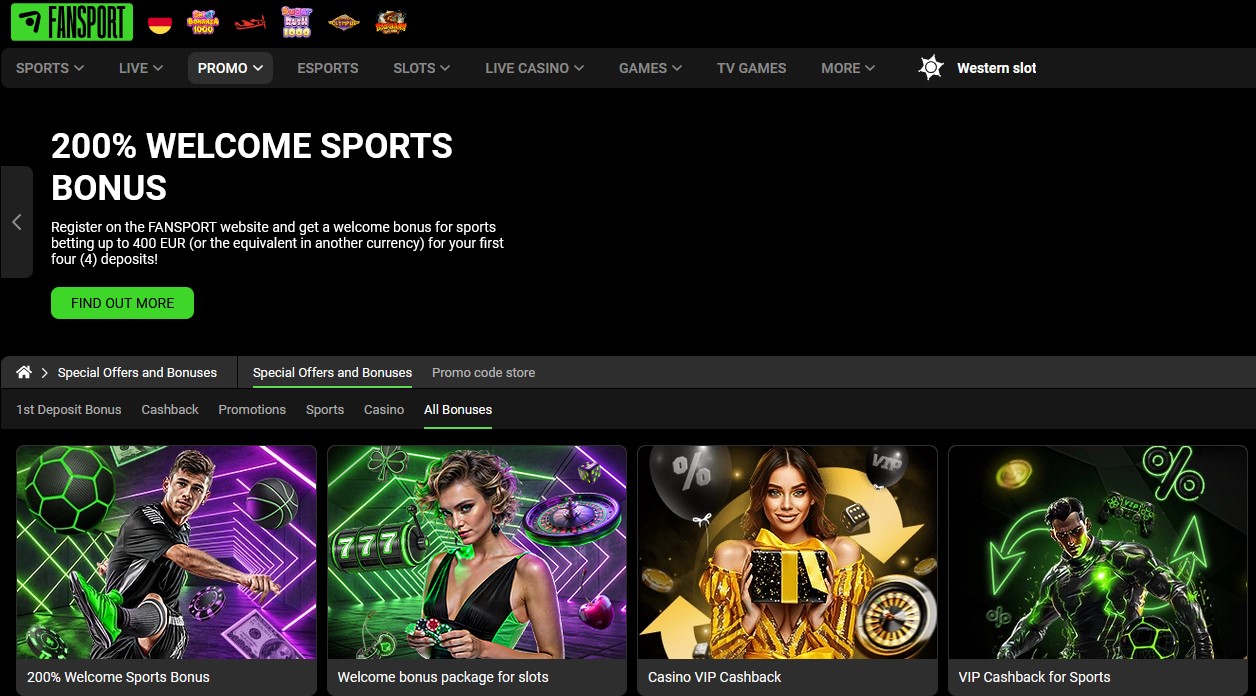This screenshot has height=696, width=1256.
Task: Click Special Offers and Bonuses breadcrumb
Action: [137, 372]
